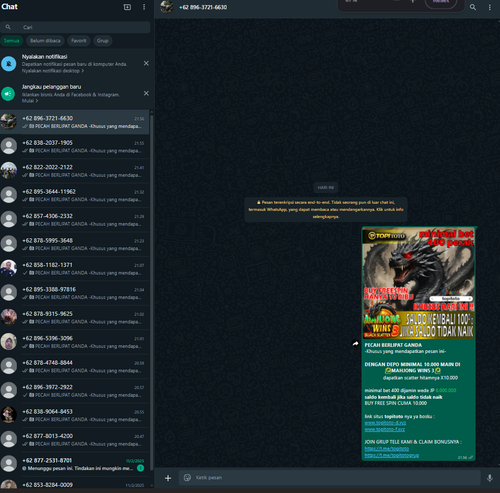This screenshot has width=500, height=493.
Task: Click Mulai link under Jangkau pelanggan
Action: click(30, 101)
